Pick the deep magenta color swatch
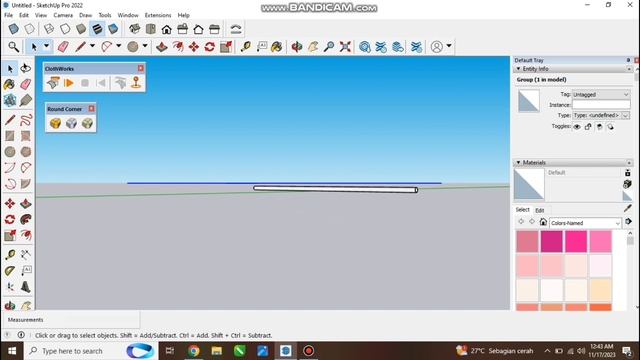Viewport: 640px width, 360px height. (x=551, y=241)
